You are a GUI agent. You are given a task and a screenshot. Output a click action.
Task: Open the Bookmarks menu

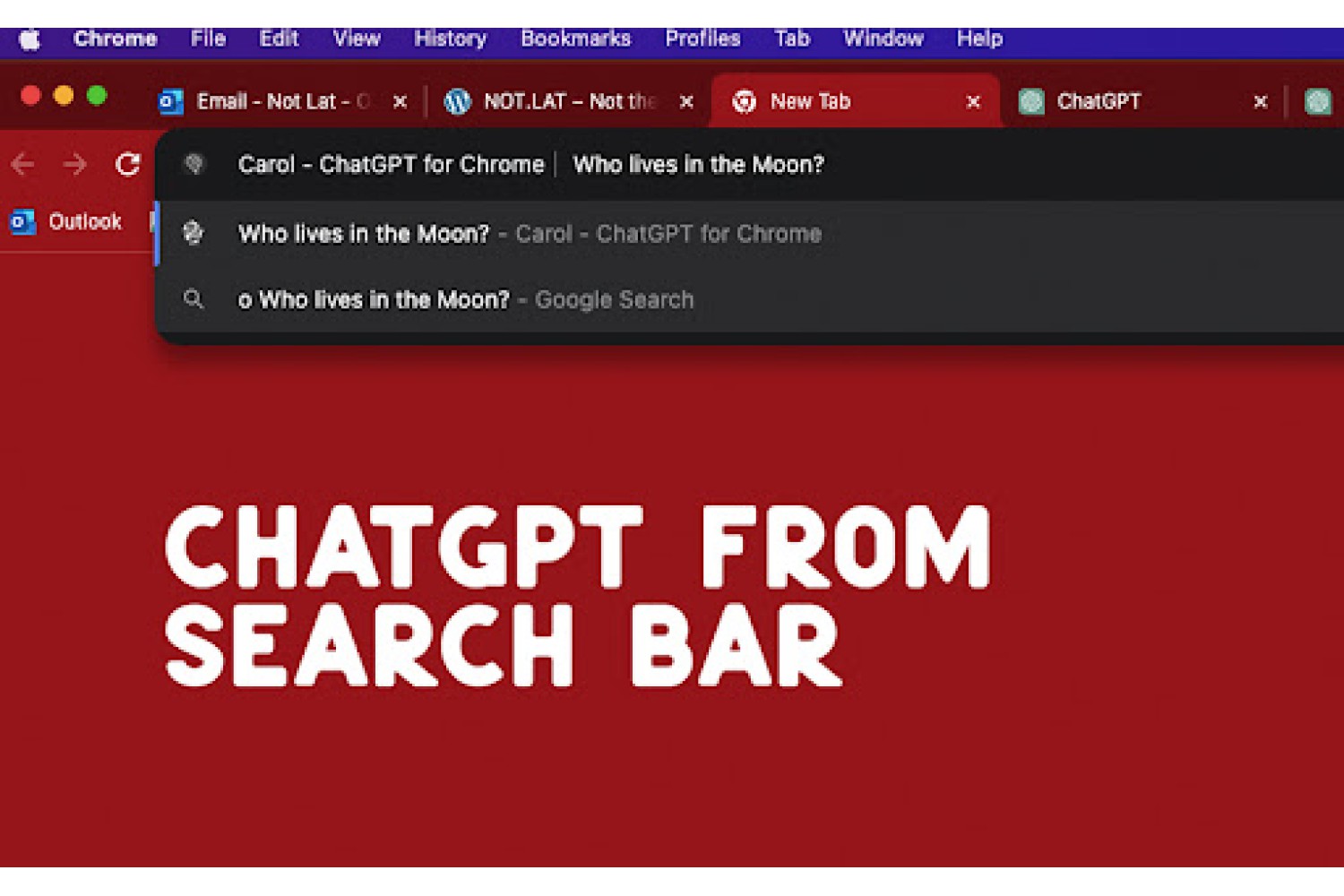click(x=576, y=39)
